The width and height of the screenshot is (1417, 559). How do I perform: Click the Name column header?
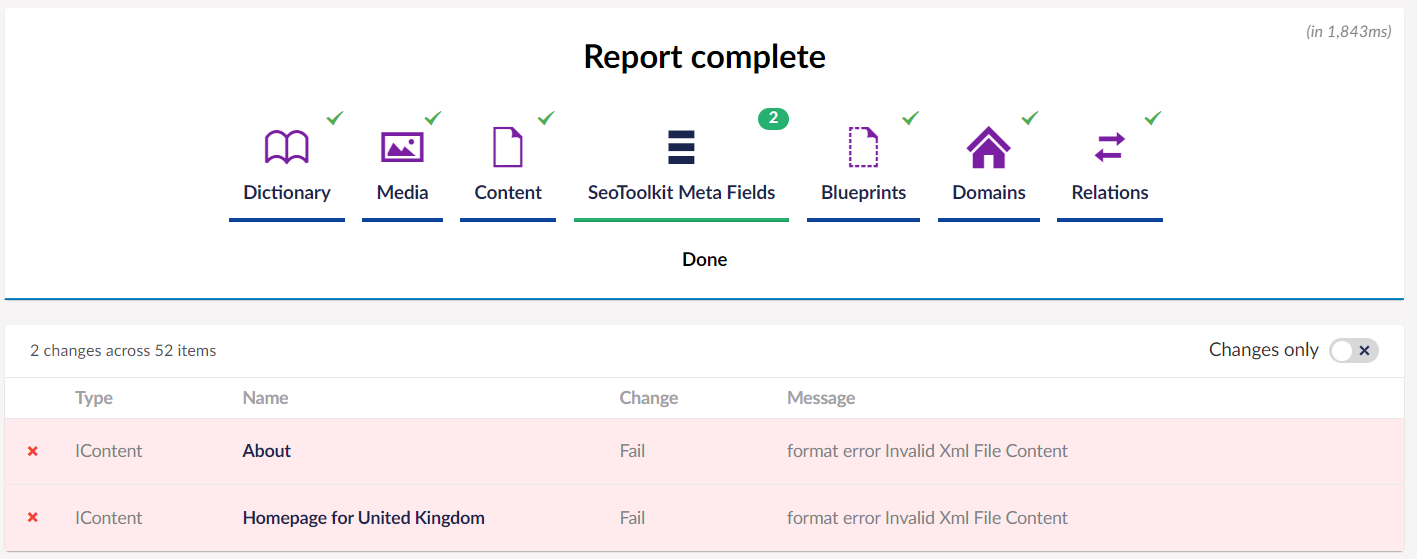(x=265, y=398)
